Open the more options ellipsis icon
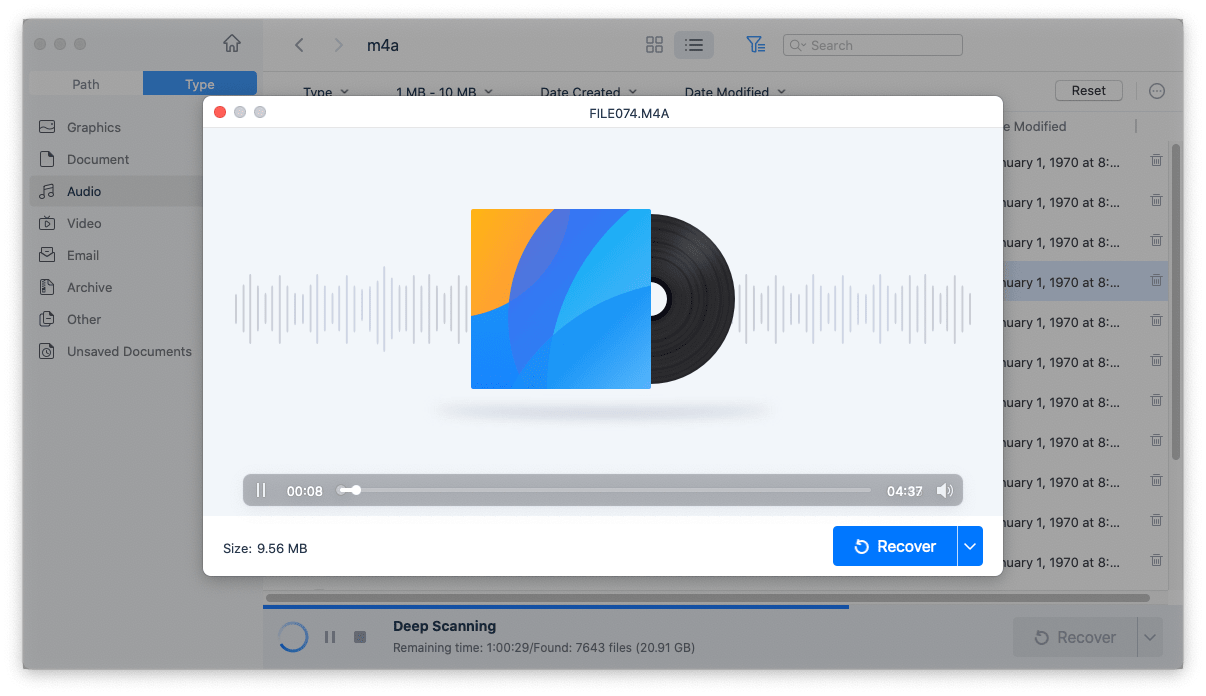1206x696 pixels. pyautogui.click(x=1157, y=91)
